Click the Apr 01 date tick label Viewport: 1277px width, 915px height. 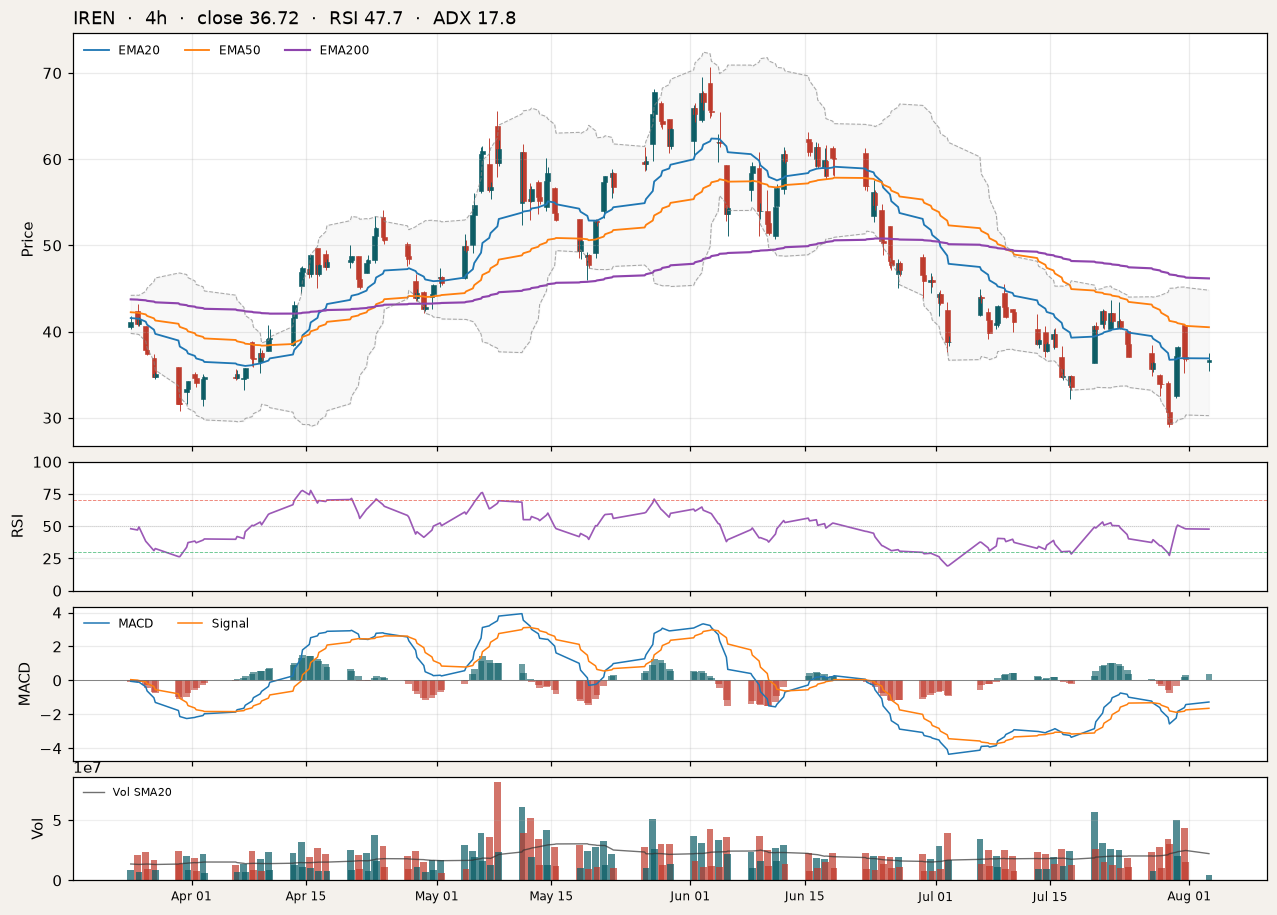point(191,896)
